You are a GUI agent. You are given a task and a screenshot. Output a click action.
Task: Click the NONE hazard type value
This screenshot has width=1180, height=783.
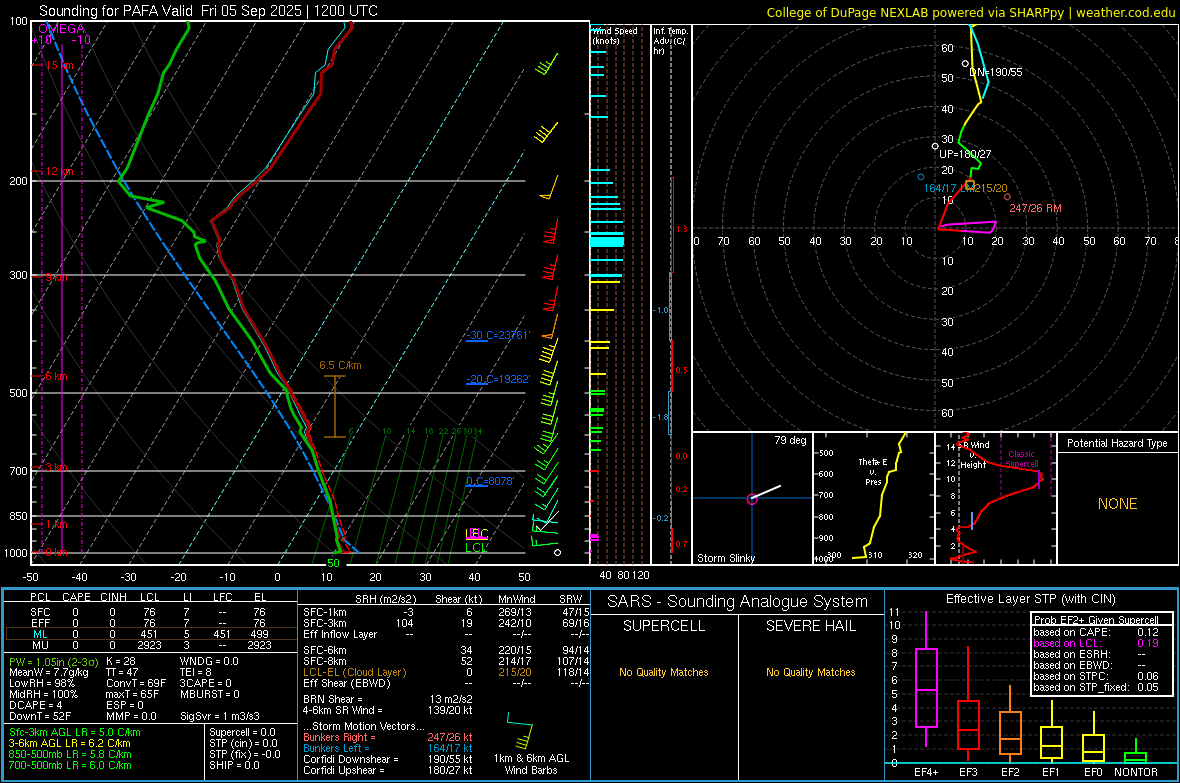(x=1117, y=504)
